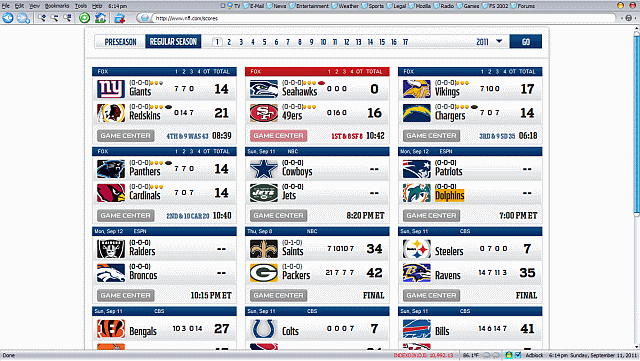Screen dimensions: 640x361
Task: Open the Tools menu
Action: click(81, 6)
